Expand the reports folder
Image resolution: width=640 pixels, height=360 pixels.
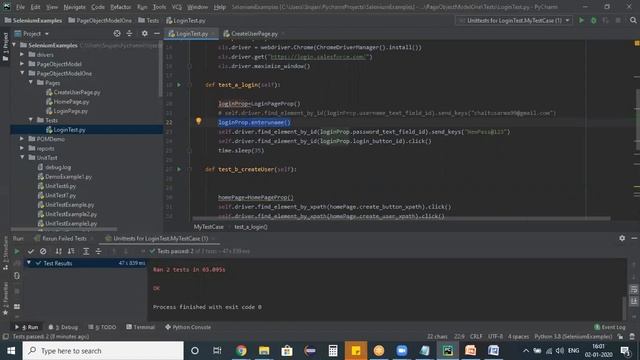tap(22, 148)
